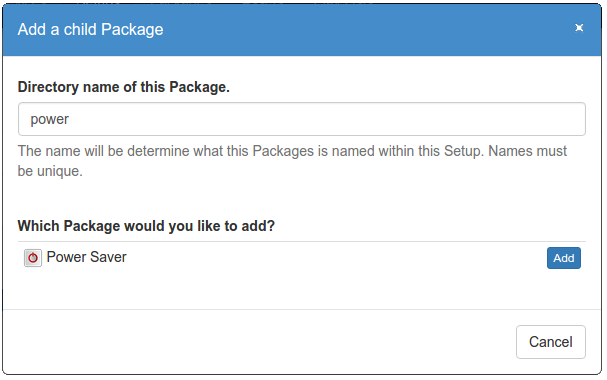Select the Power Saver package name
The width and height of the screenshot is (607, 380).
tap(86, 257)
